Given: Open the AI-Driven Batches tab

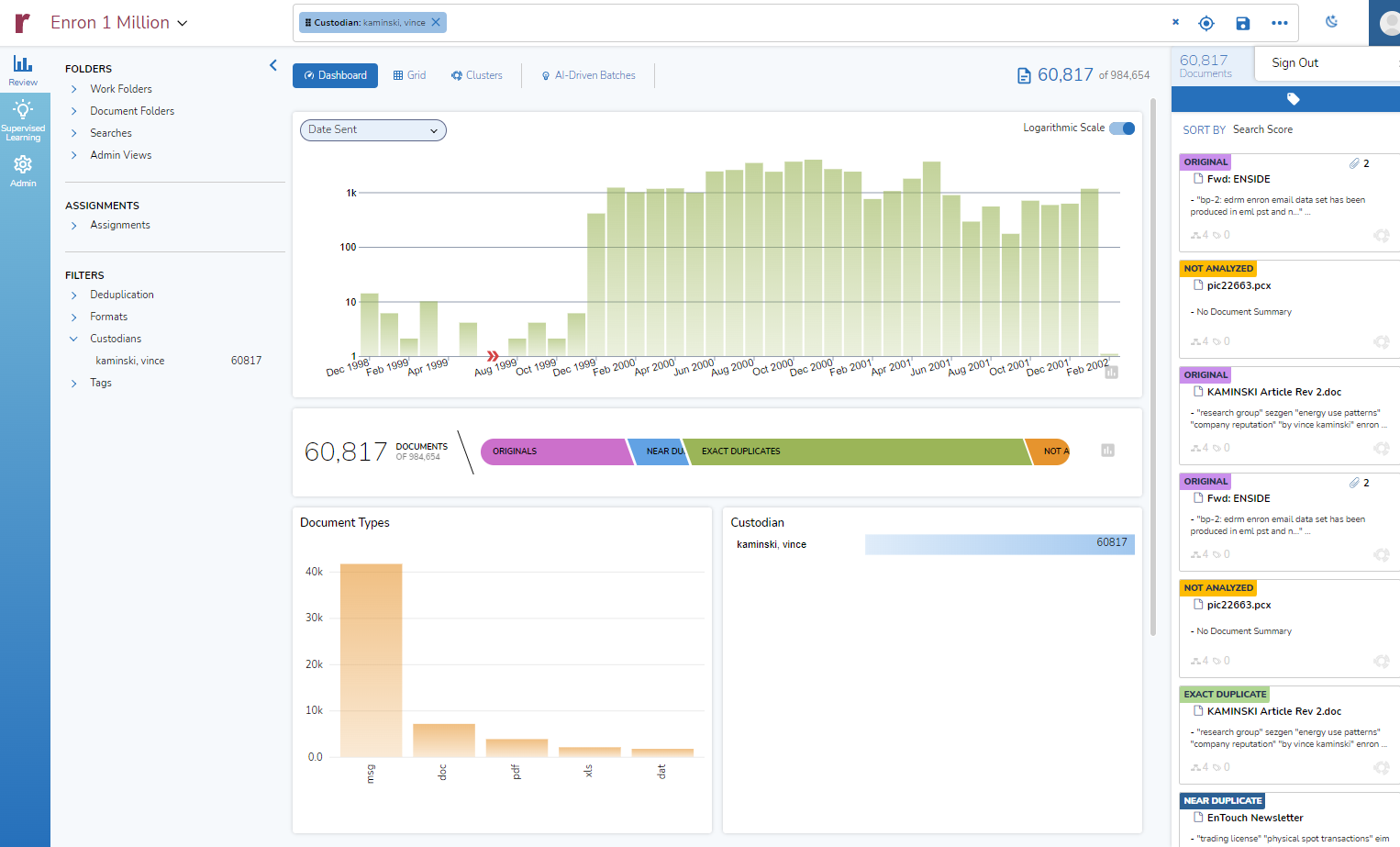Looking at the screenshot, I should pos(588,75).
